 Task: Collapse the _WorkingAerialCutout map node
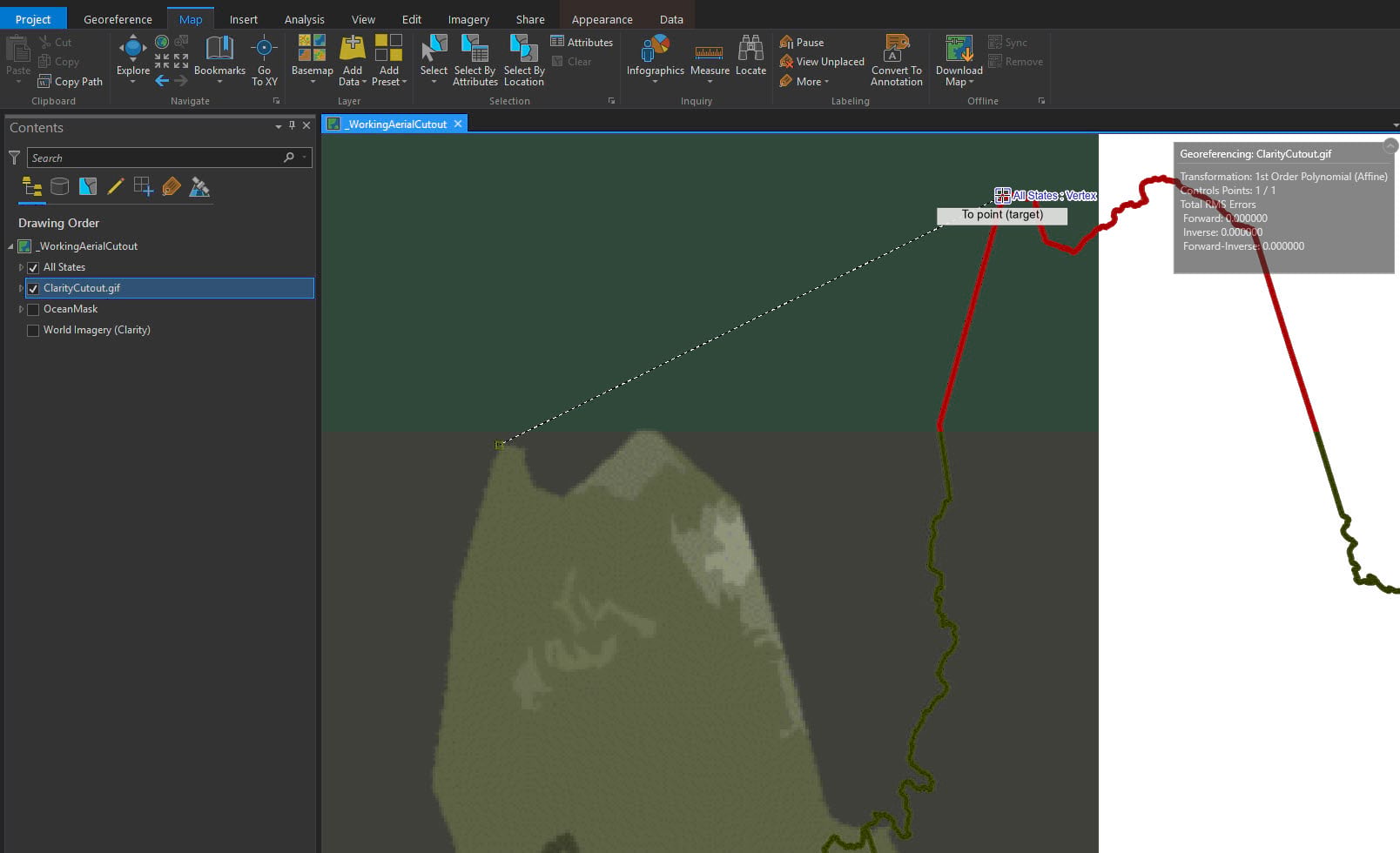coord(10,246)
